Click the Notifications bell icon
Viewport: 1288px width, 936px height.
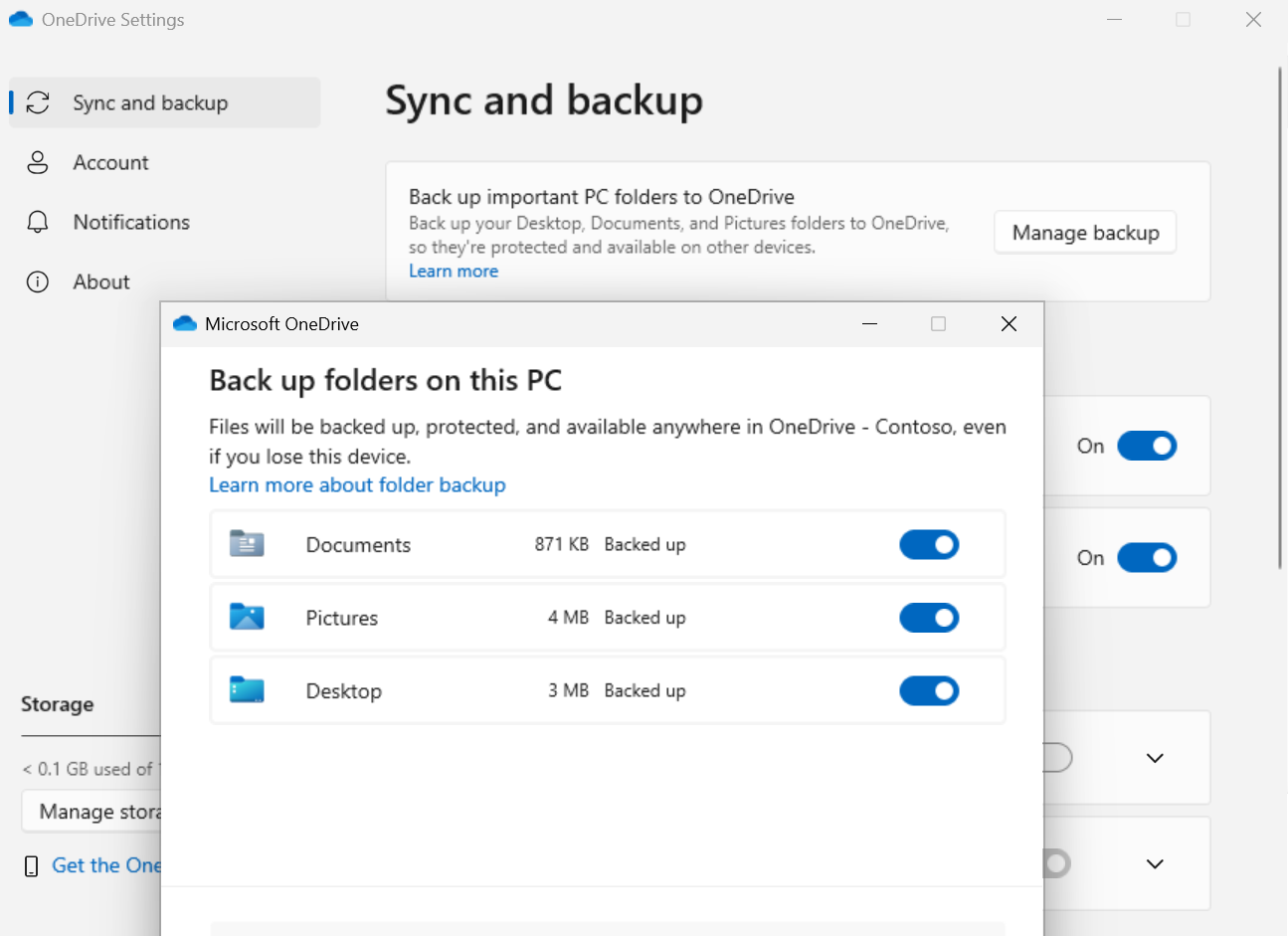coord(38,222)
